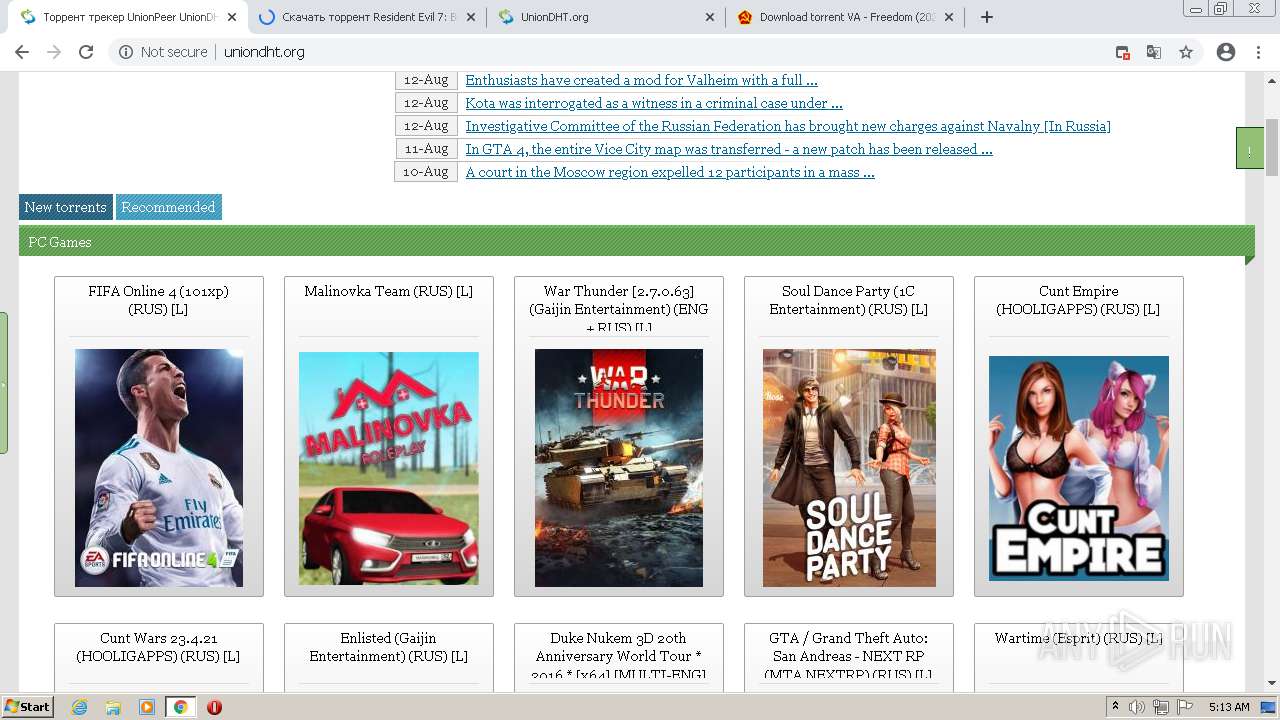Reload the uniondht.org page
The image size is (1280, 720).
point(86,52)
